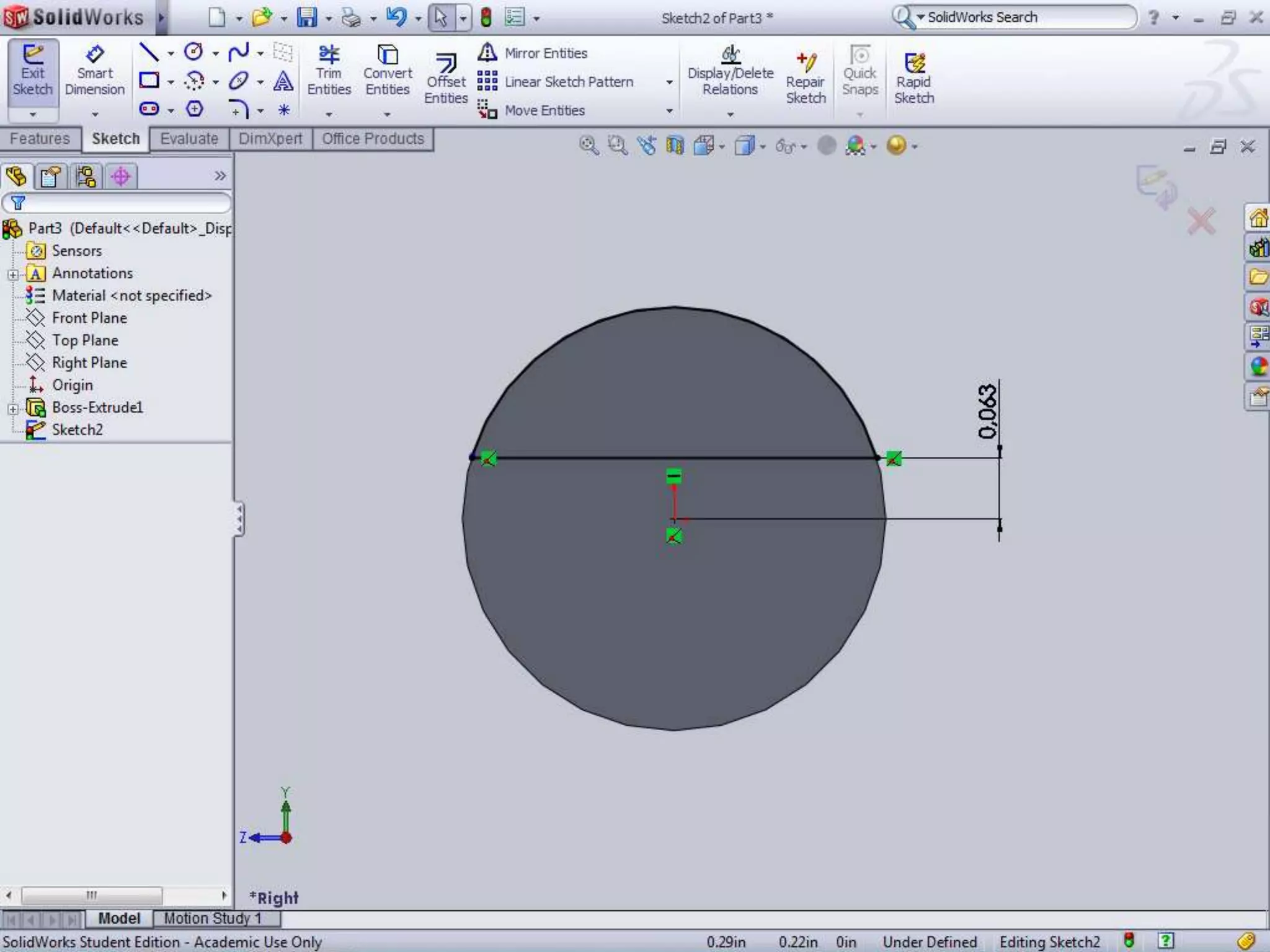Click the Mirror Entities icon
Viewport: 1270px width, 952px height.
(x=487, y=53)
